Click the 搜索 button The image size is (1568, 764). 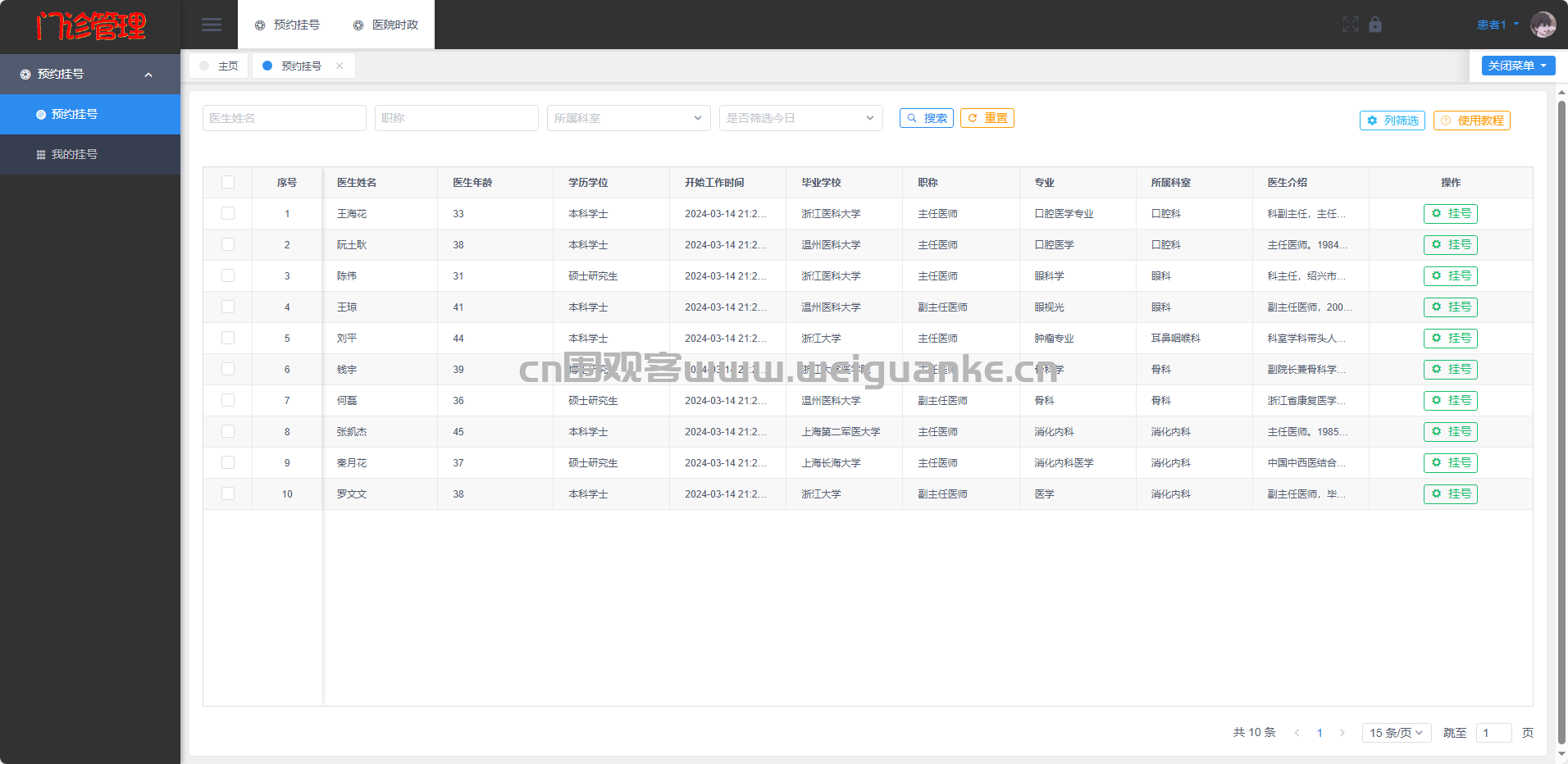[x=927, y=118]
